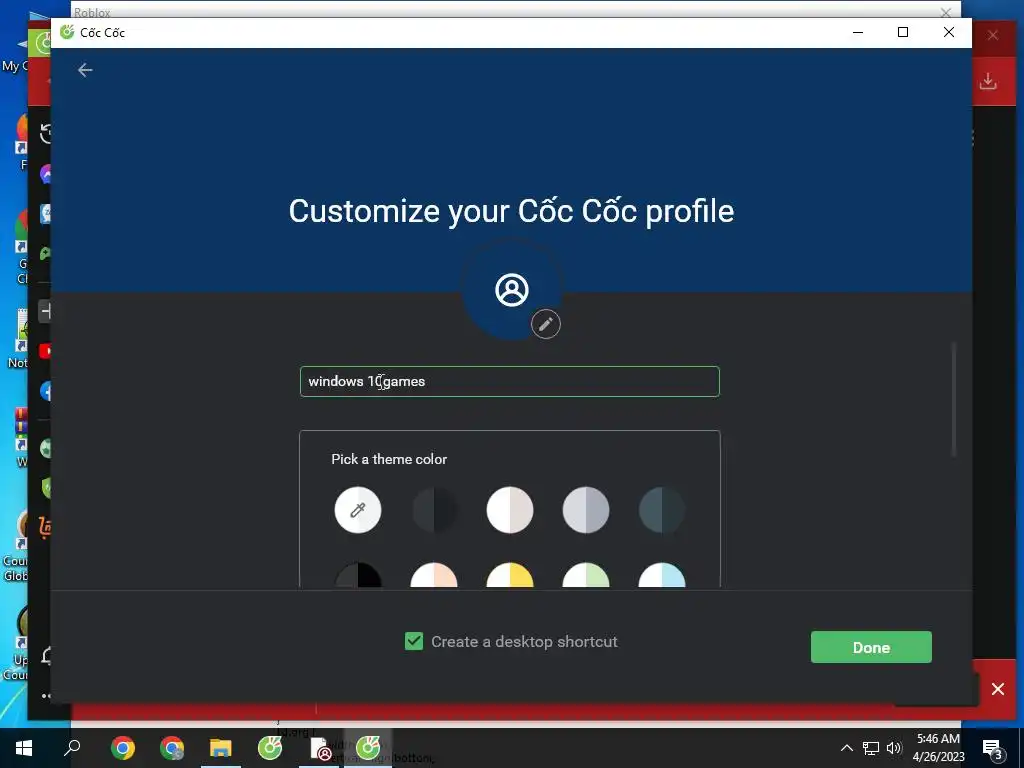Choose the light blue theme swatch
The width and height of the screenshot is (1024, 768).
[x=662, y=575]
